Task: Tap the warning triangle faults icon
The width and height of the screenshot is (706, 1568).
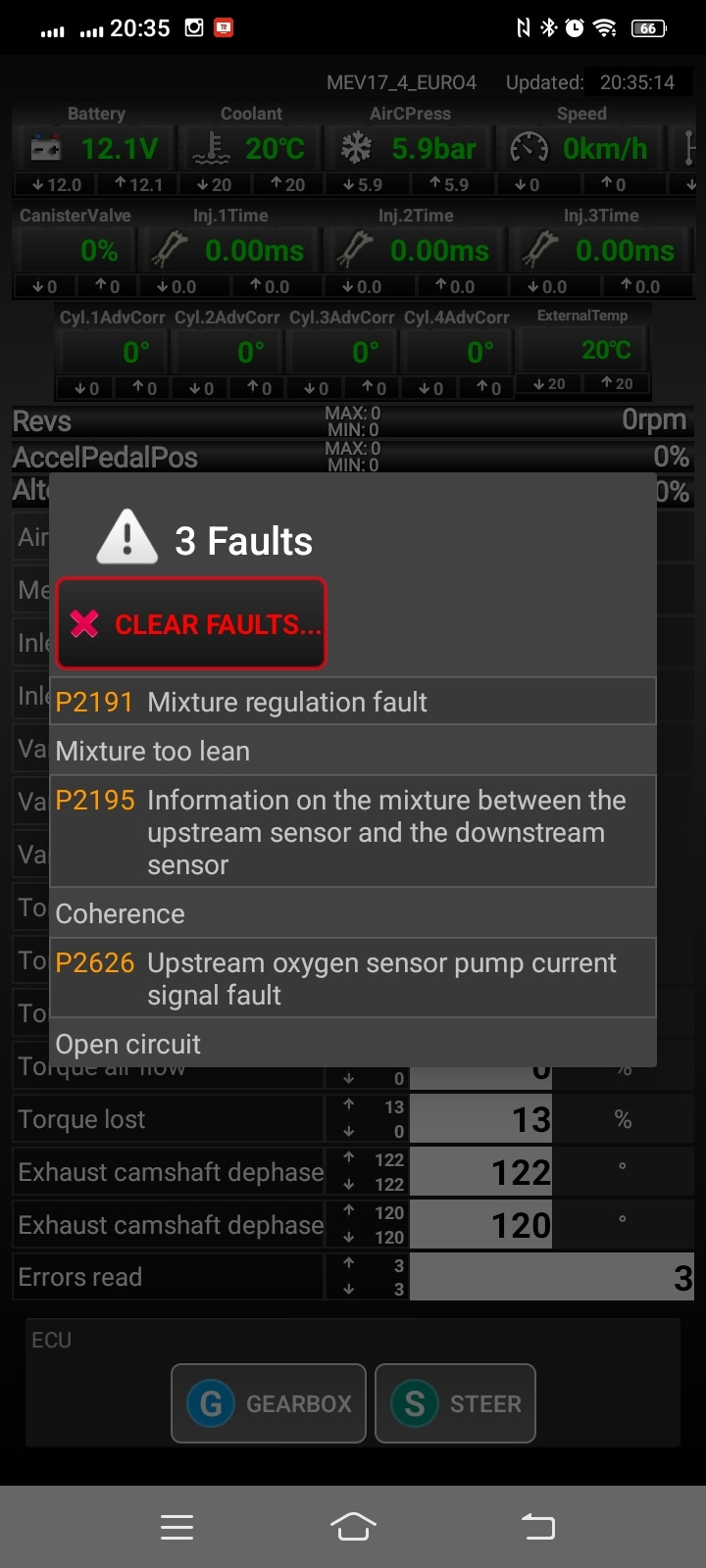Action: pos(127,538)
